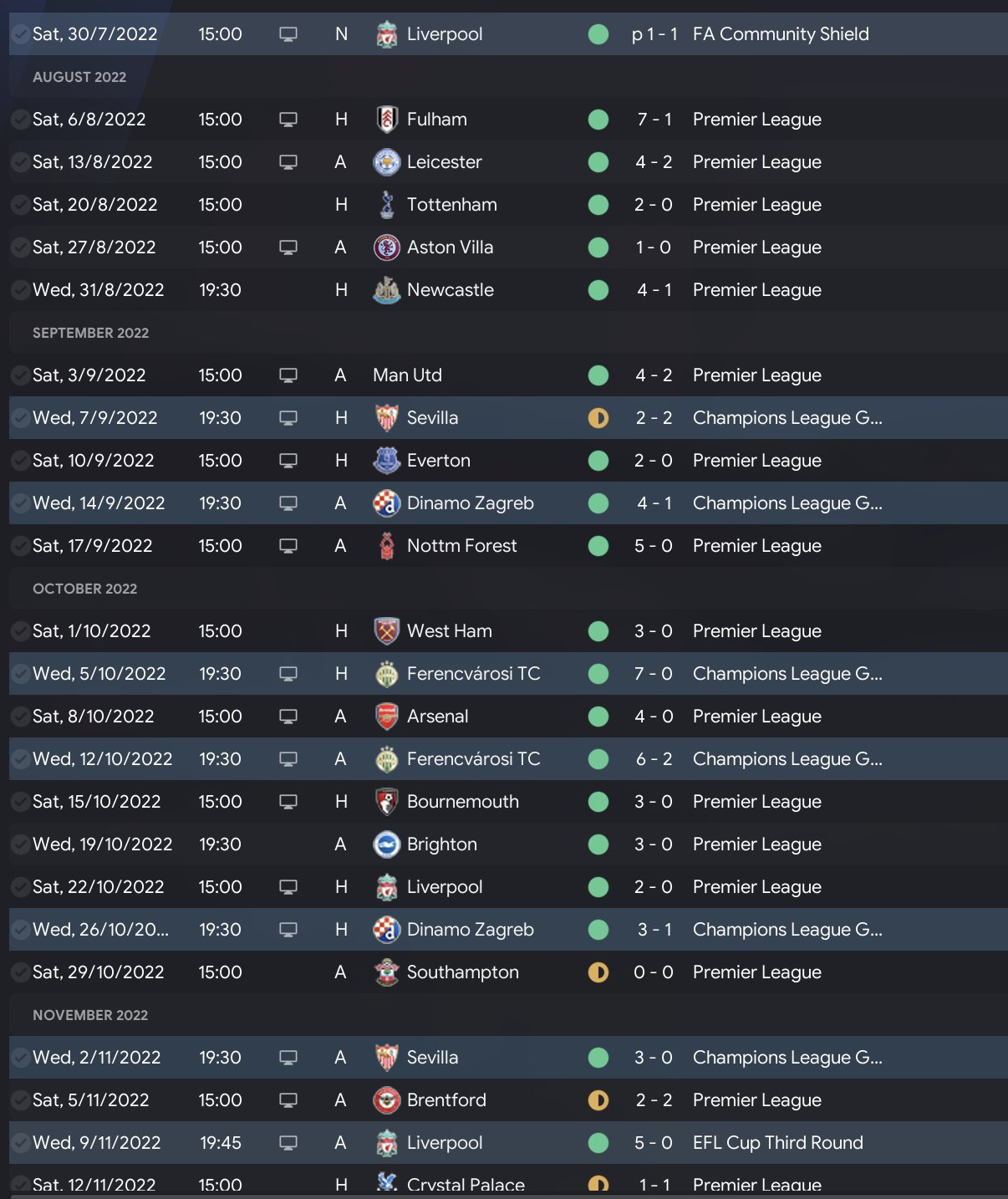Toggle the check circle beside Sat, 6/8/2022
The width and height of the screenshot is (1008, 1199).
tap(20, 120)
